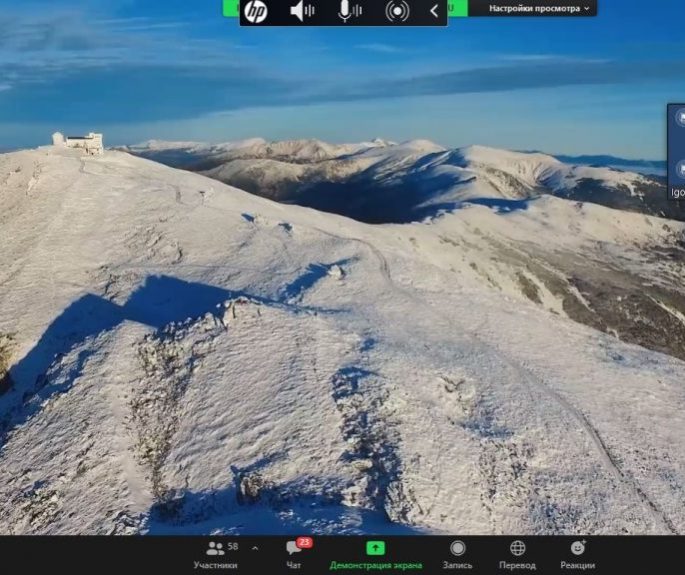Image resolution: width=685 pixels, height=575 pixels.
Task: Expand the caret next to Участники
Action: (x=255, y=548)
